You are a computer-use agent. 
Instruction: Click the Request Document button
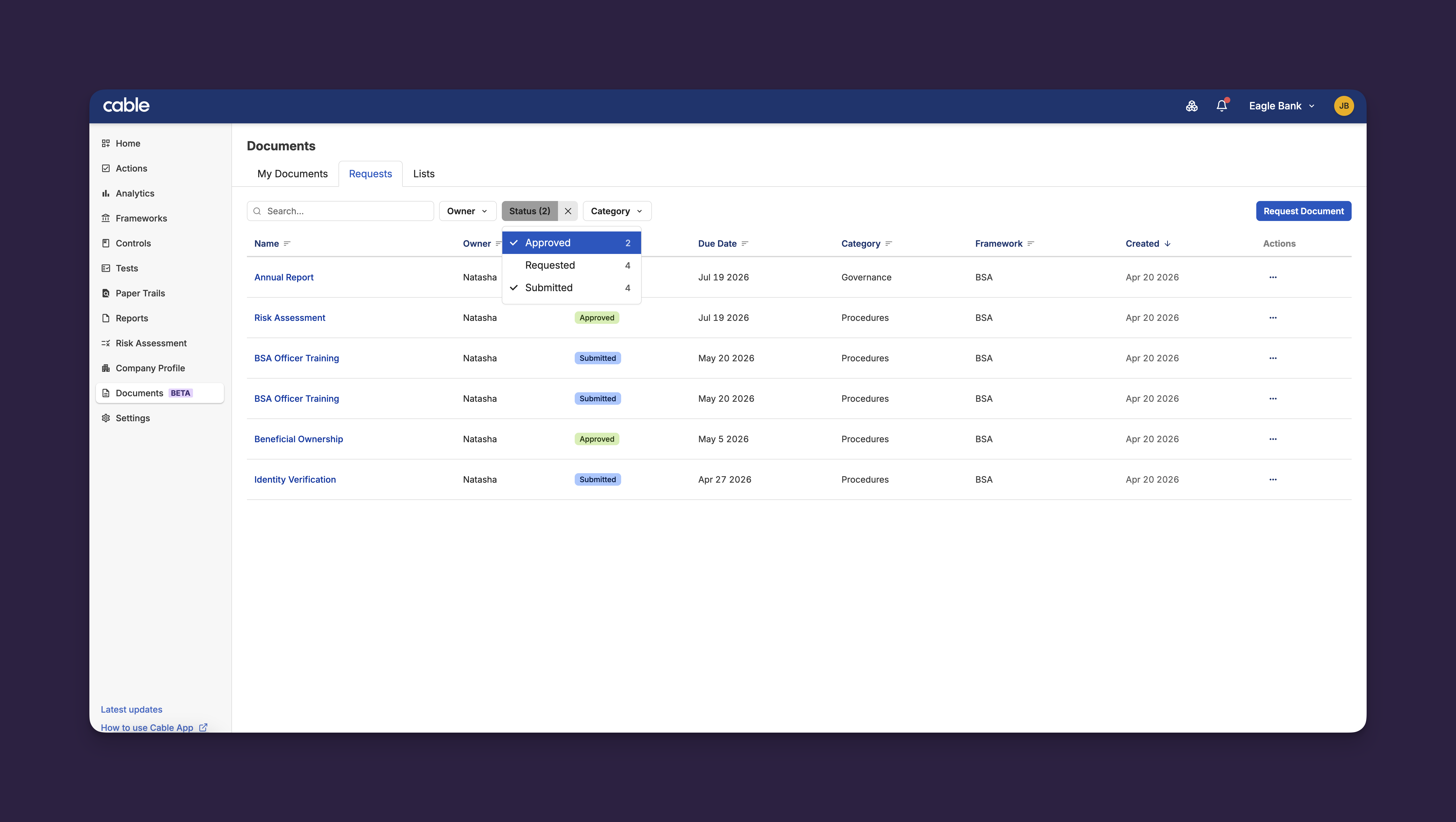point(1303,211)
